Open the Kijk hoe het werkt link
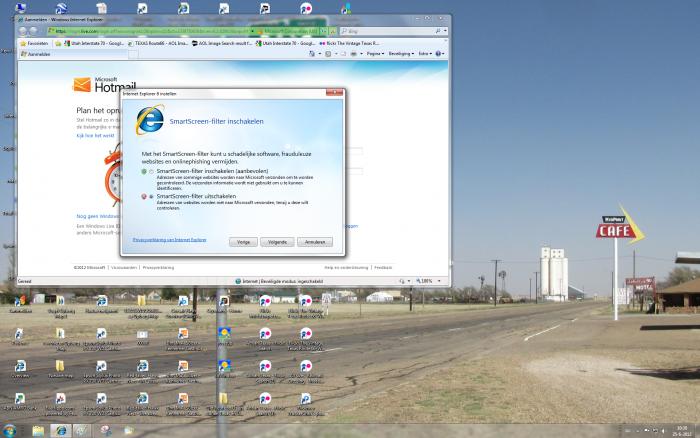The width and height of the screenshot is (700, 438). tap(95, 135)
